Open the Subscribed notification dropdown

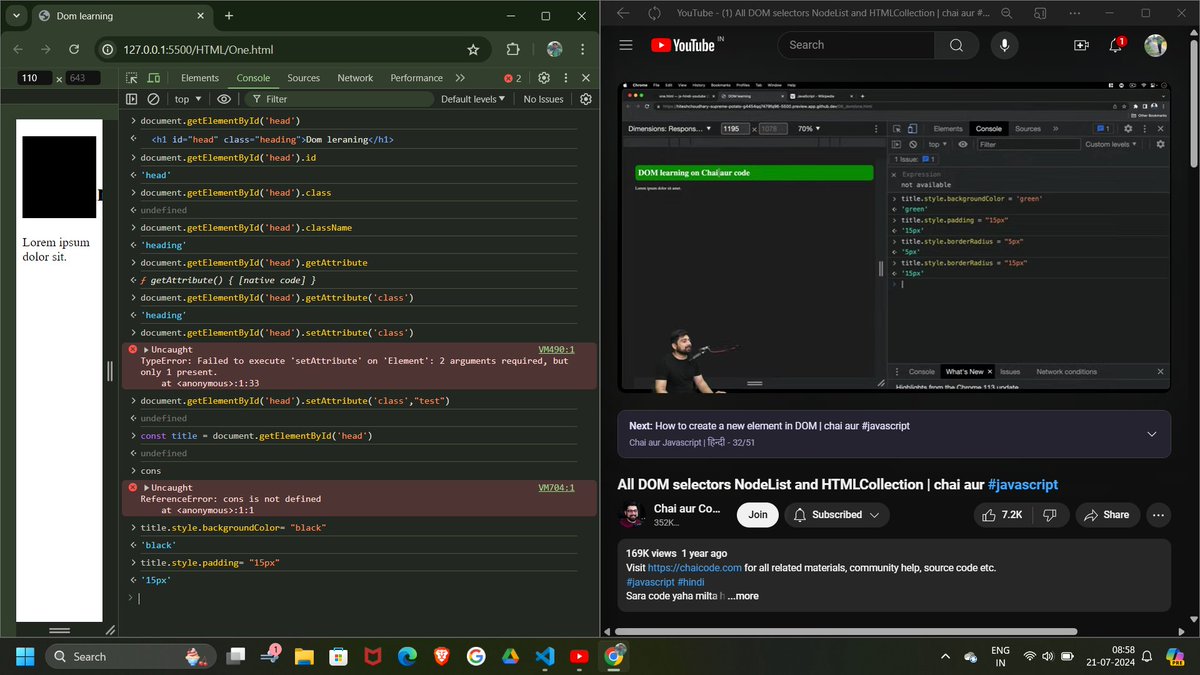point(837,514)
